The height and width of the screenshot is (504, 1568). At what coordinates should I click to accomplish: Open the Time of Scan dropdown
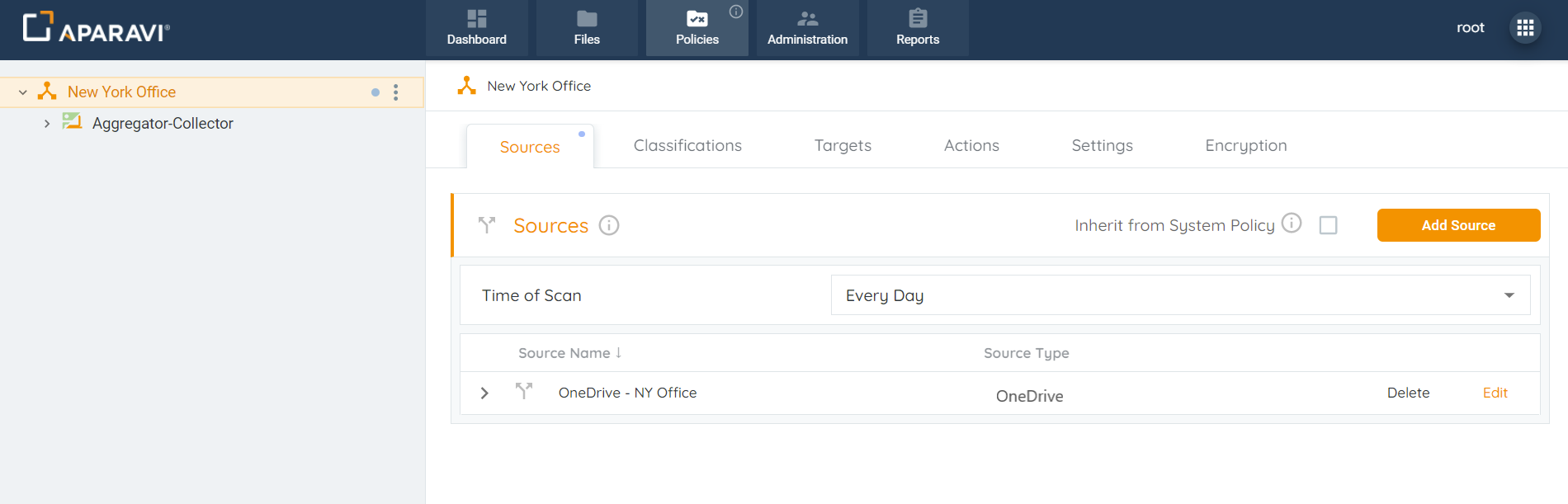(x=1180, y=295)
